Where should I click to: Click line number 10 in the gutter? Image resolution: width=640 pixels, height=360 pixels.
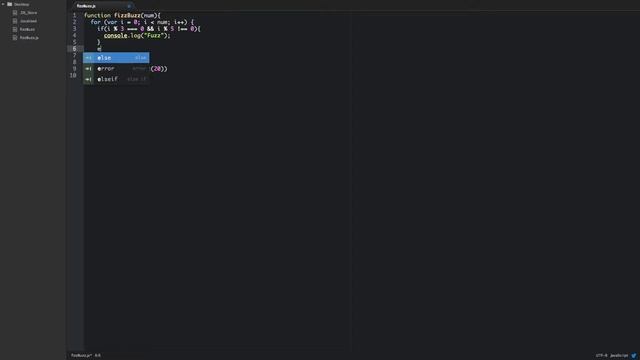[x=73, y=76]
